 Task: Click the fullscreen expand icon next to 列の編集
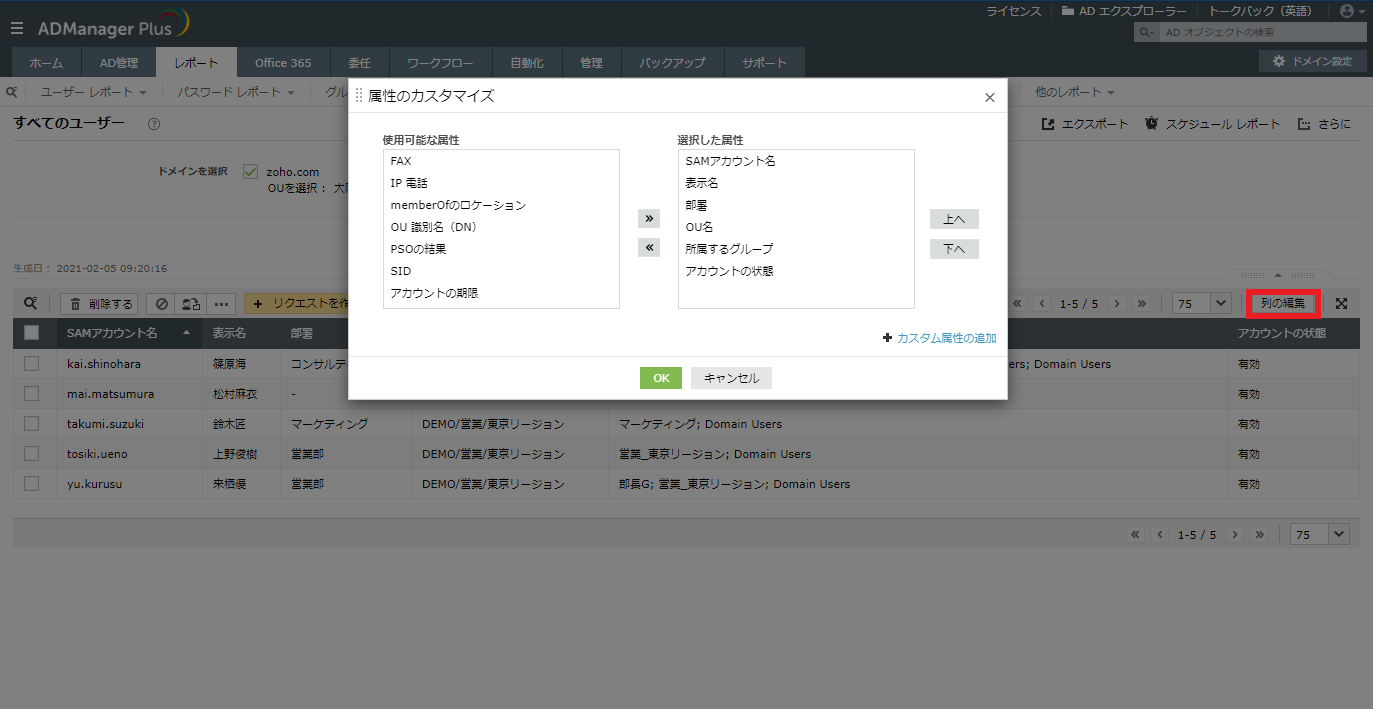coord(1342,304)
